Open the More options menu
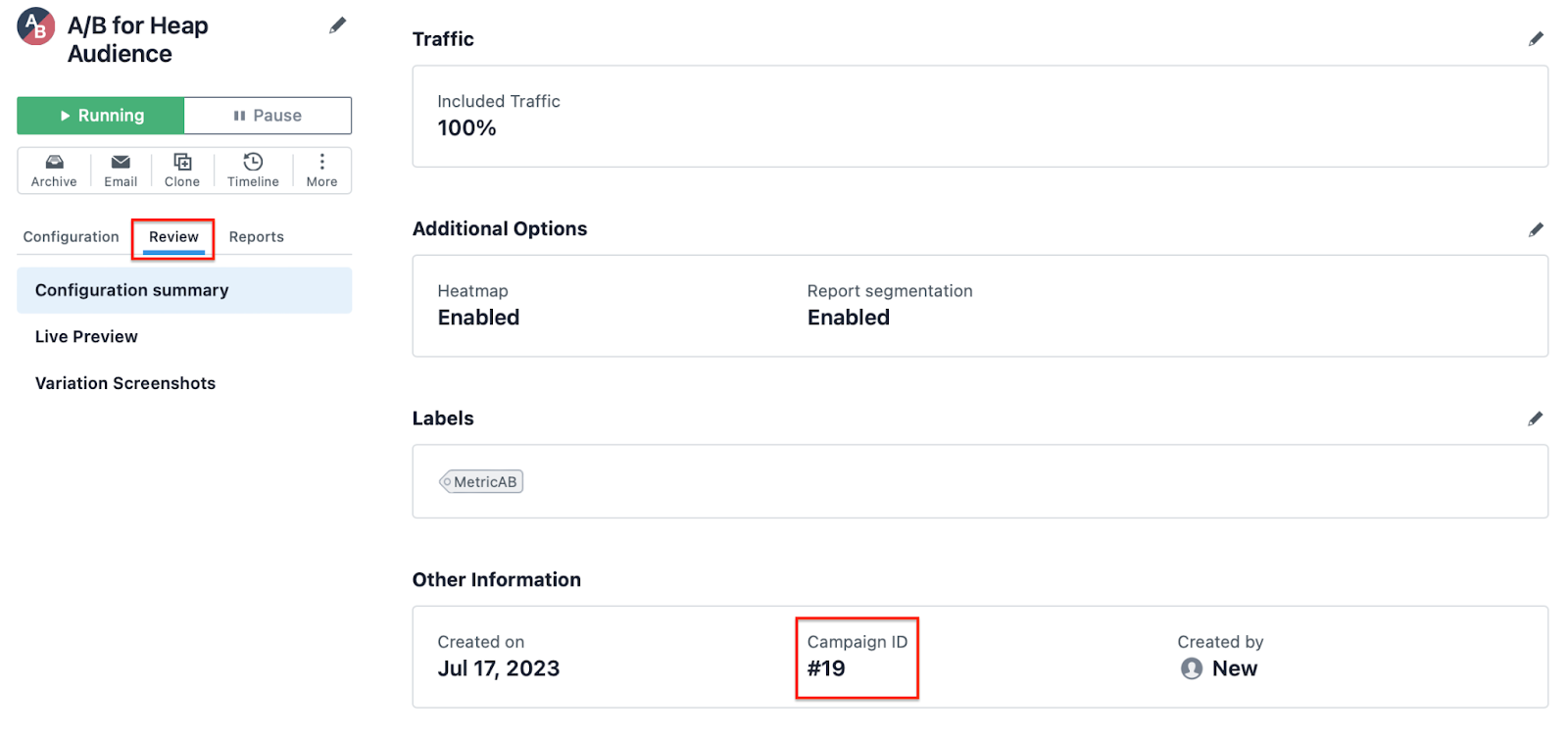Viewport: 1568px width, 740px height. click(x=321, y=171)
